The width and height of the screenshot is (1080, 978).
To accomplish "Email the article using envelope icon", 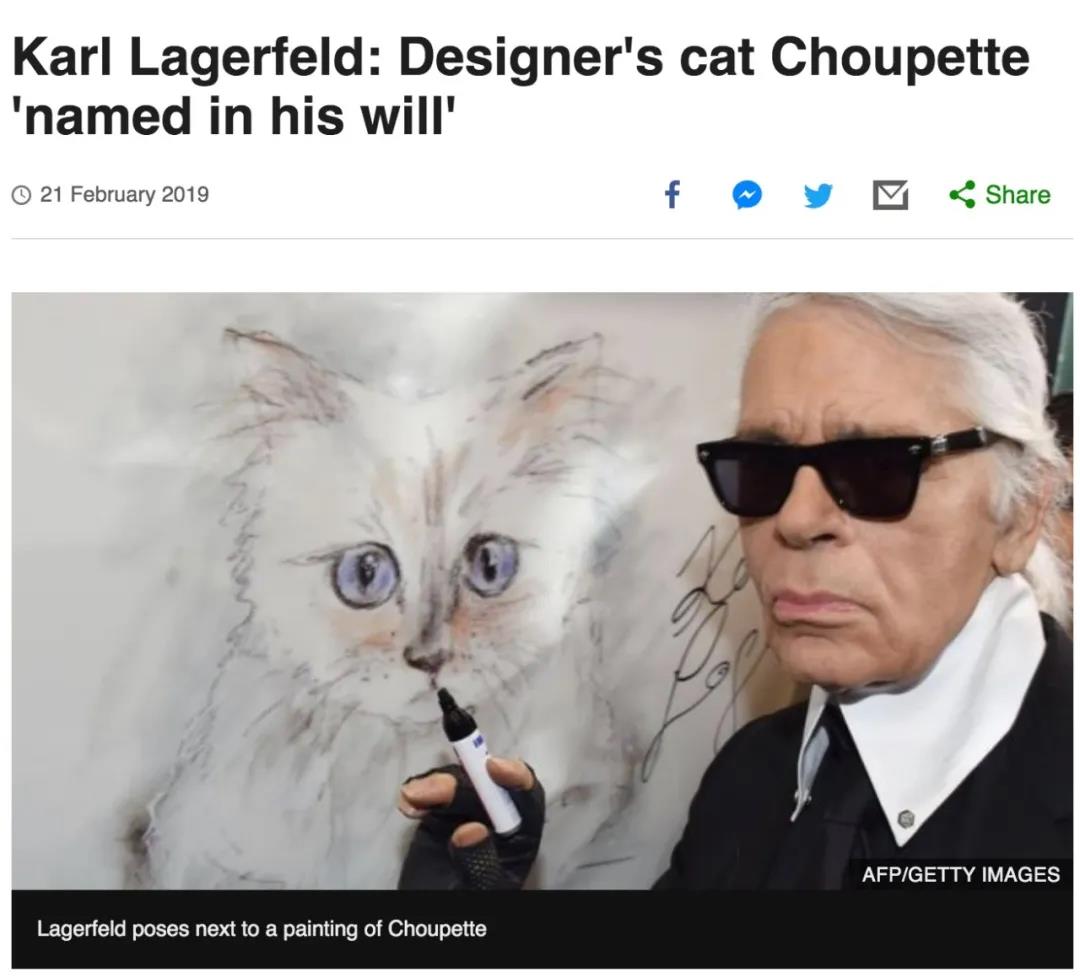I will click(890, 195).
